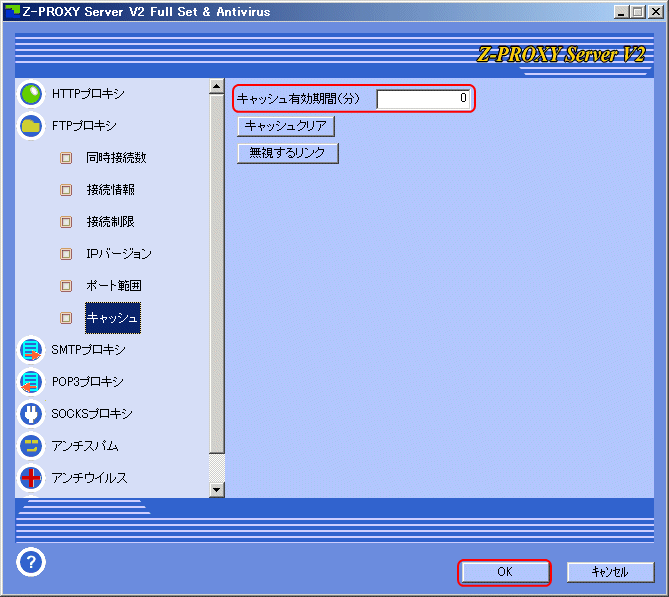
Task: Click the square icon beside IPバージョン
Action: pos(66,254)
